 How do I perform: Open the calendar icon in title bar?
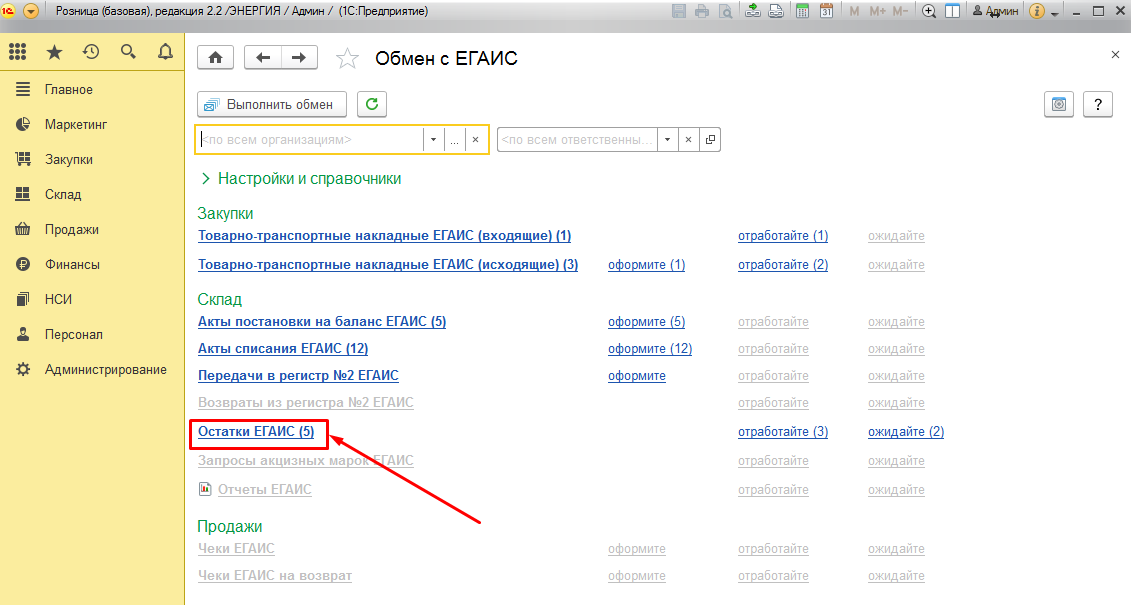click(x=826, y=12)
